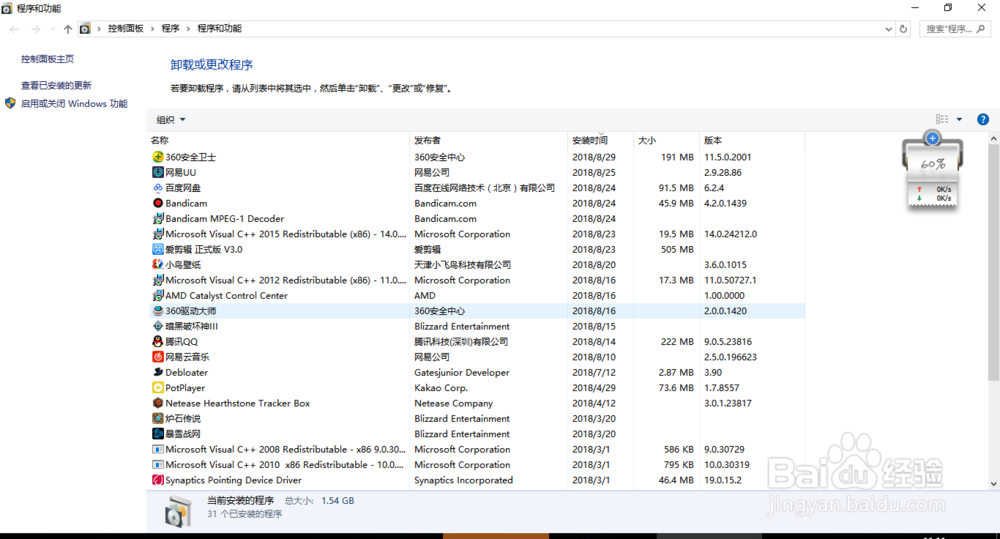
Task: Open 查看已安装的更新 link
Action: click(56, 85)
